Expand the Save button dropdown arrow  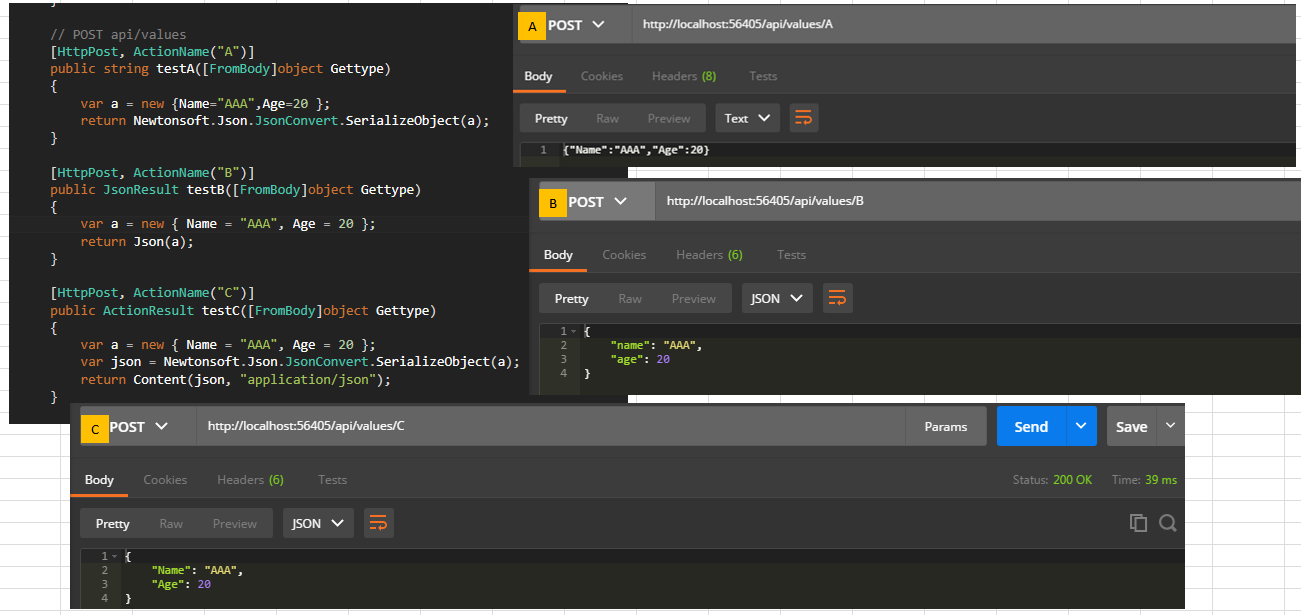point(1171,426)
